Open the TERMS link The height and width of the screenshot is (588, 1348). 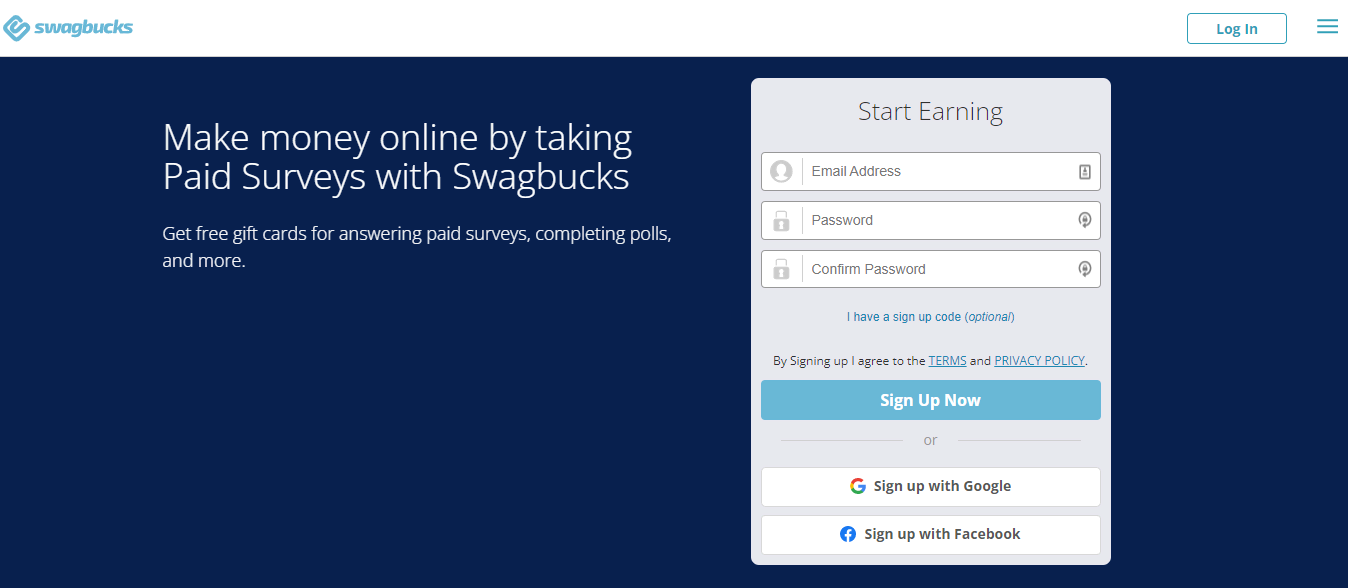[947, 361]
